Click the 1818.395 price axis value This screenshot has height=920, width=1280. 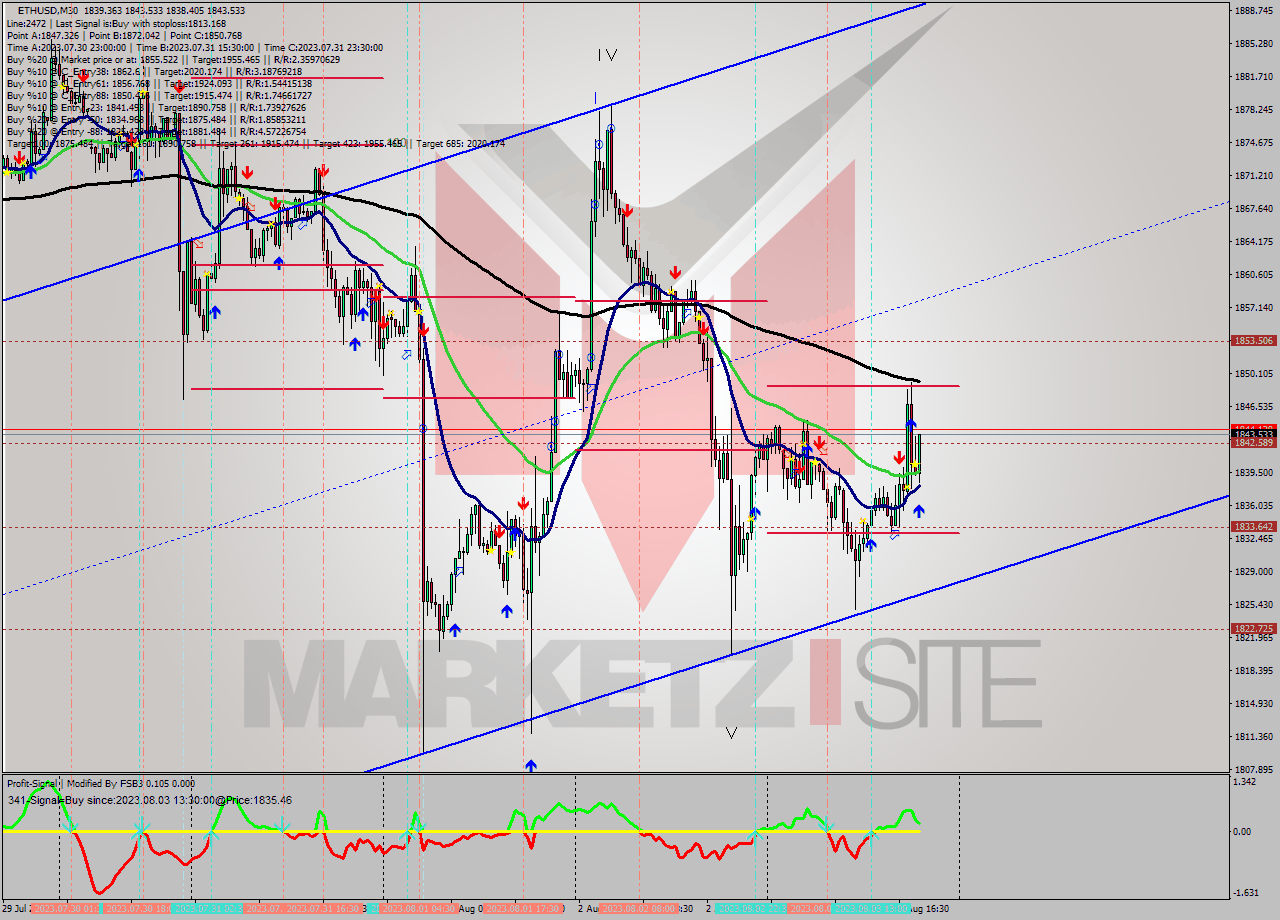tap(1253, 670)
